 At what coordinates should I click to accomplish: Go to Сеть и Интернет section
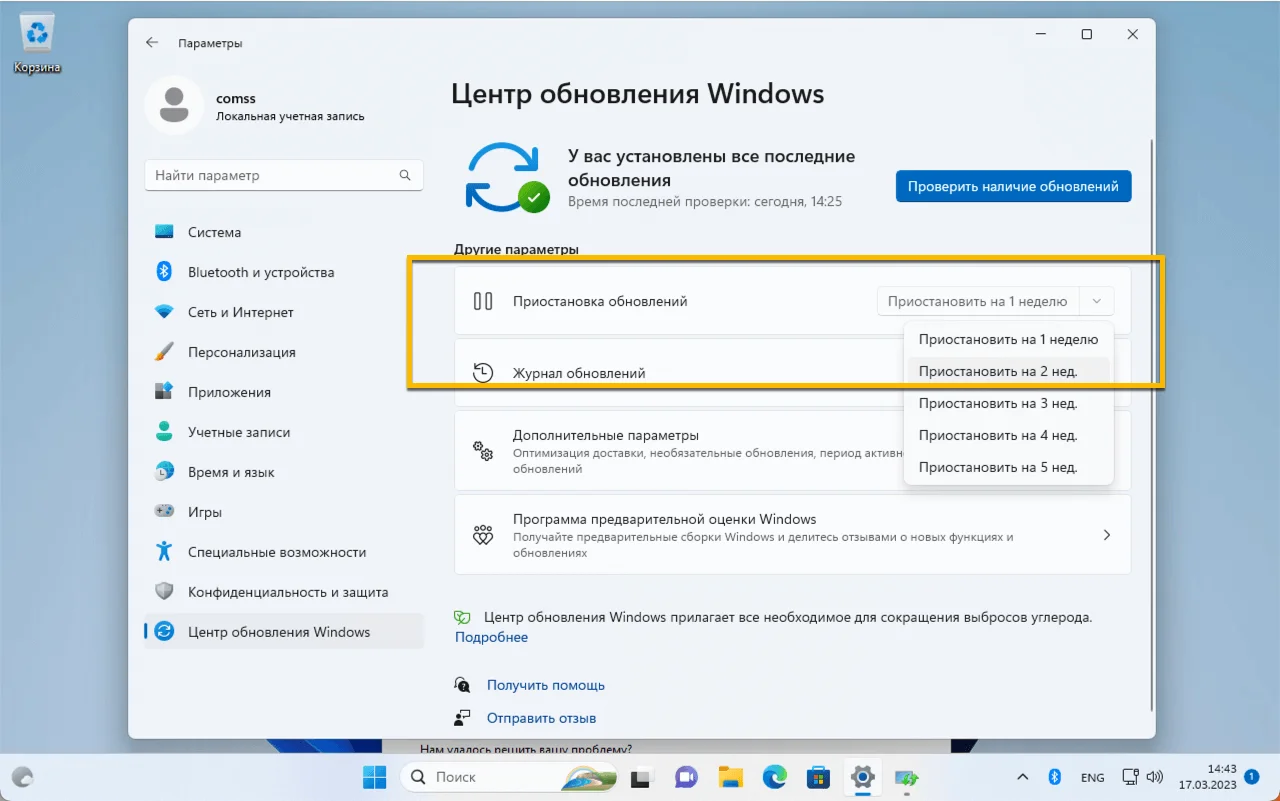[x=284, y=312]
